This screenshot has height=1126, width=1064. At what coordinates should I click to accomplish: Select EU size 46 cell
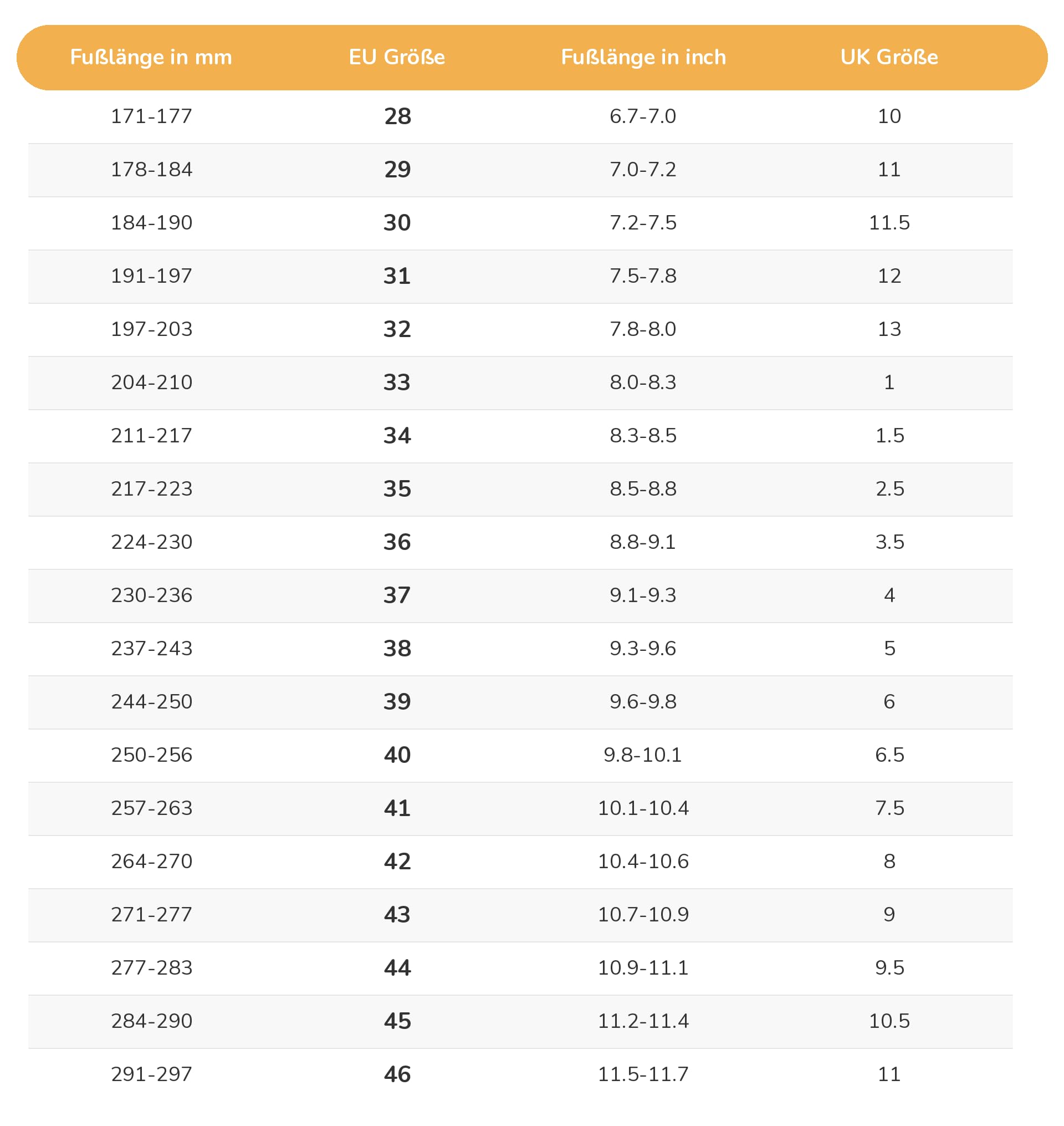(x=397, y=1074)
